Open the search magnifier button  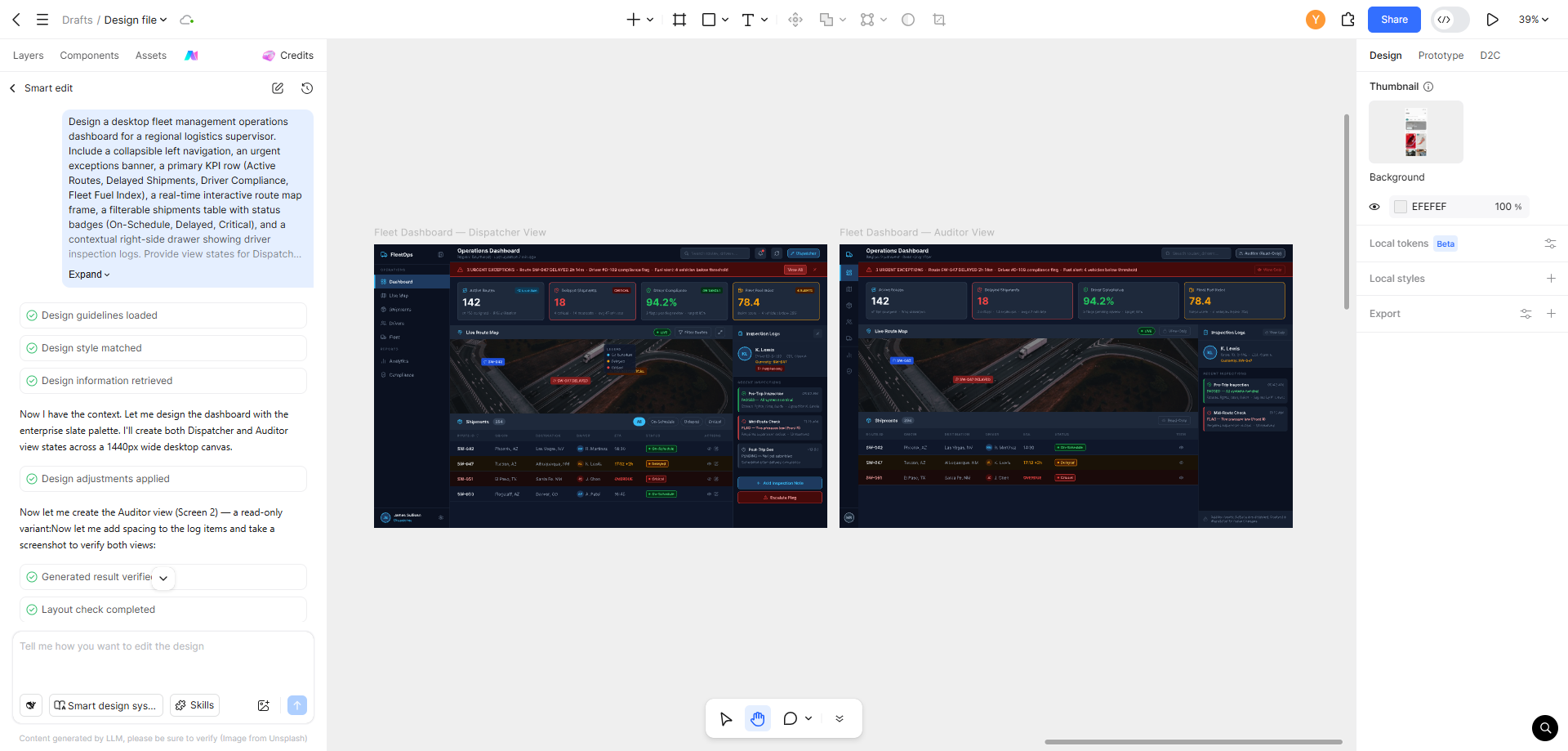click(1544, 727)
